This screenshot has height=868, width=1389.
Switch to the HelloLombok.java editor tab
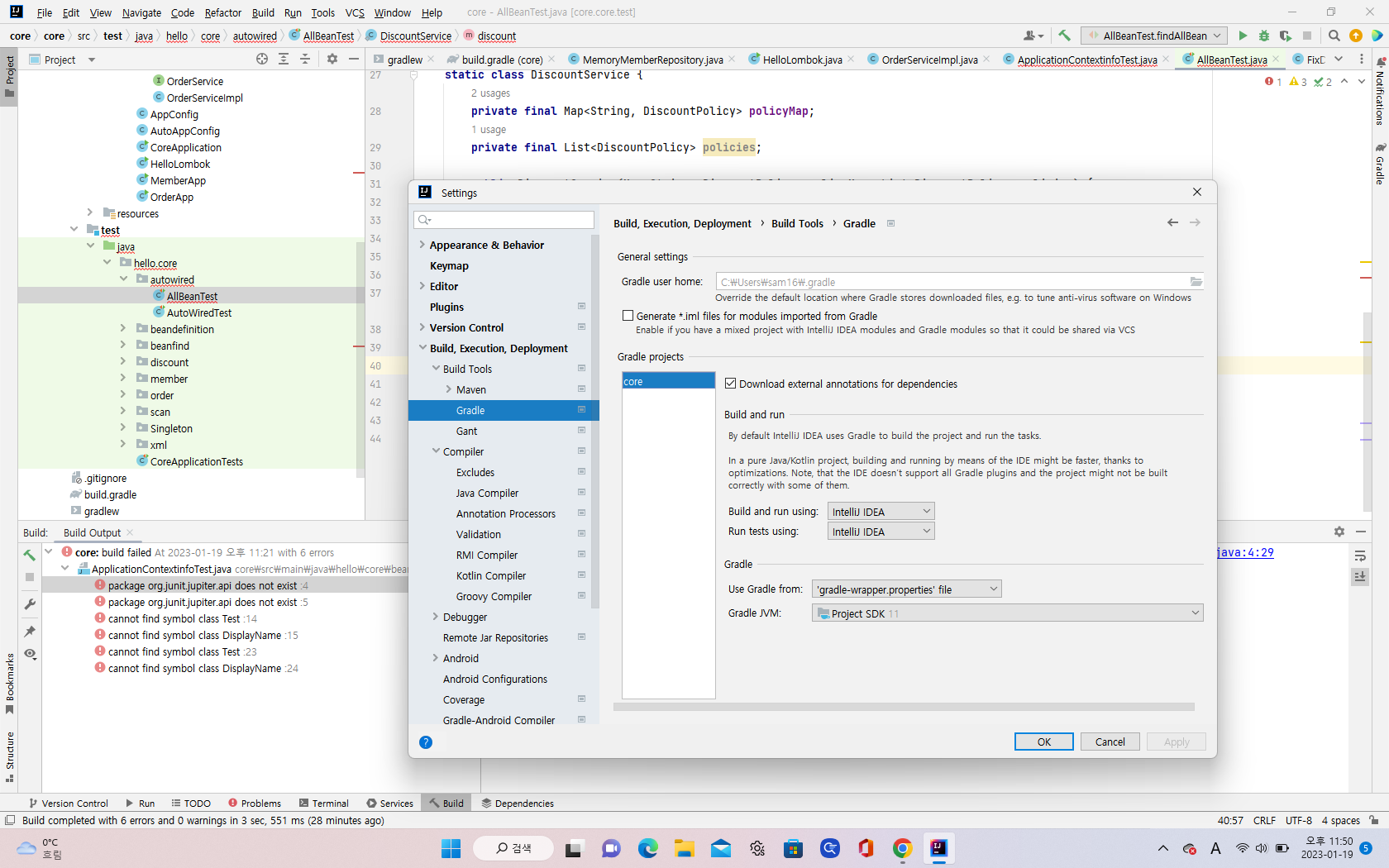tap(802, 60)
